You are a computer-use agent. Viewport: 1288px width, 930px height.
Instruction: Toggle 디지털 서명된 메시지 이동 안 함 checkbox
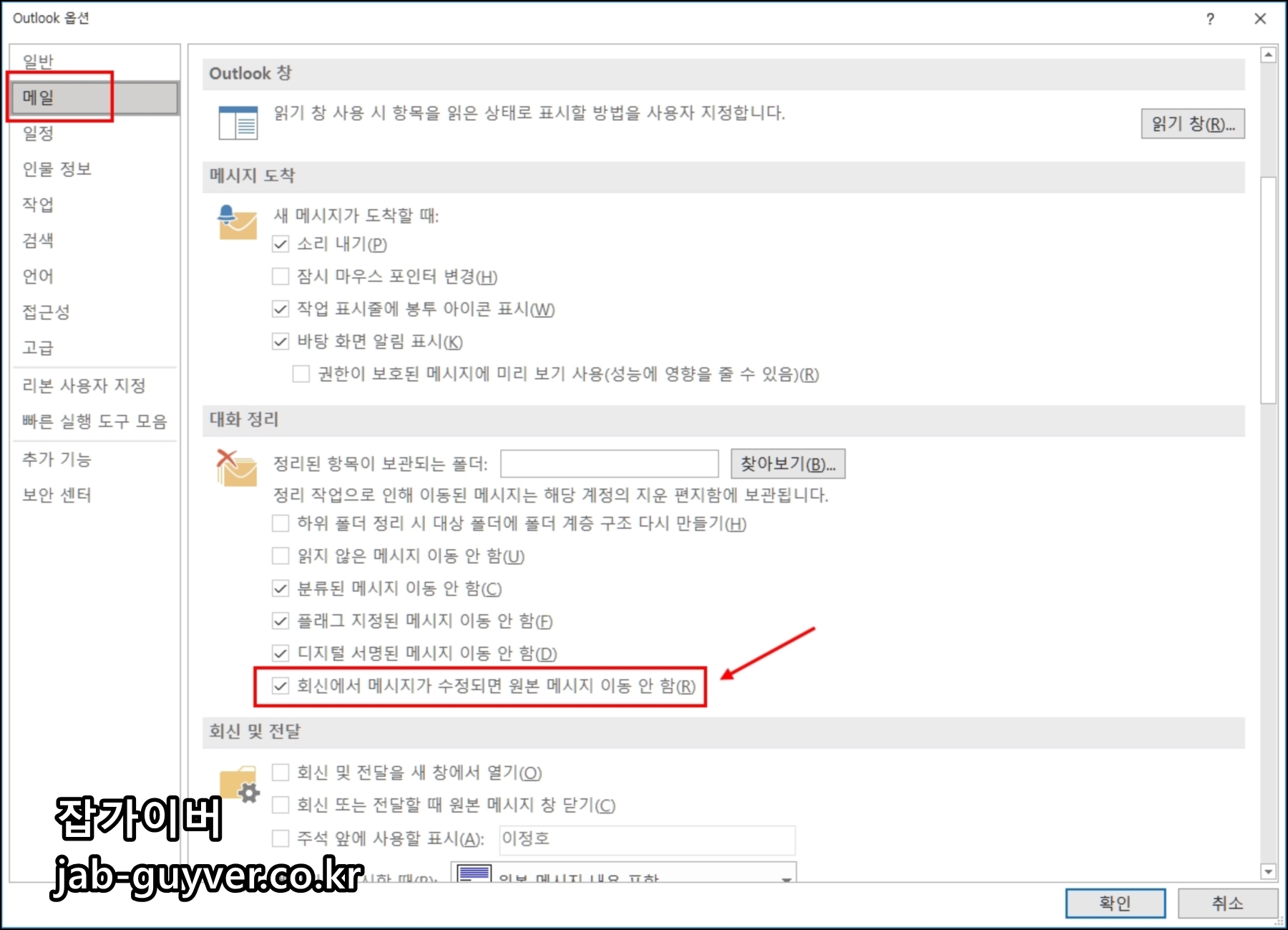280,653
